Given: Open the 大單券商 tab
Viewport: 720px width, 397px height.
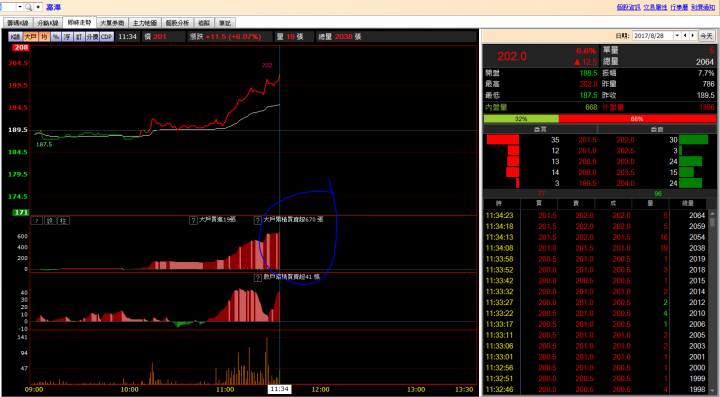Looking at the screenshot, I should click(112, 23).
